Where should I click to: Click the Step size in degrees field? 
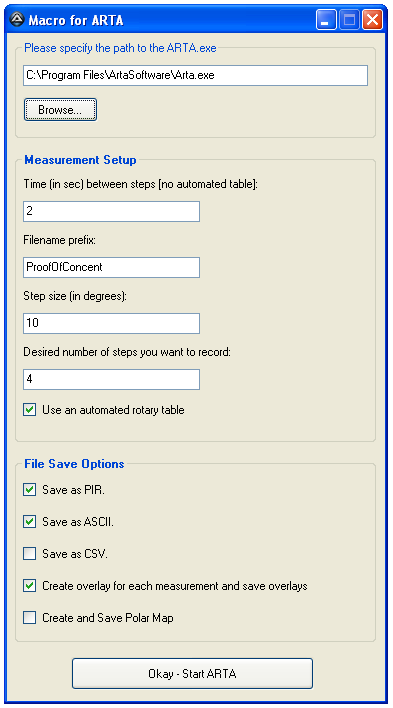click(x=111, y=323)
